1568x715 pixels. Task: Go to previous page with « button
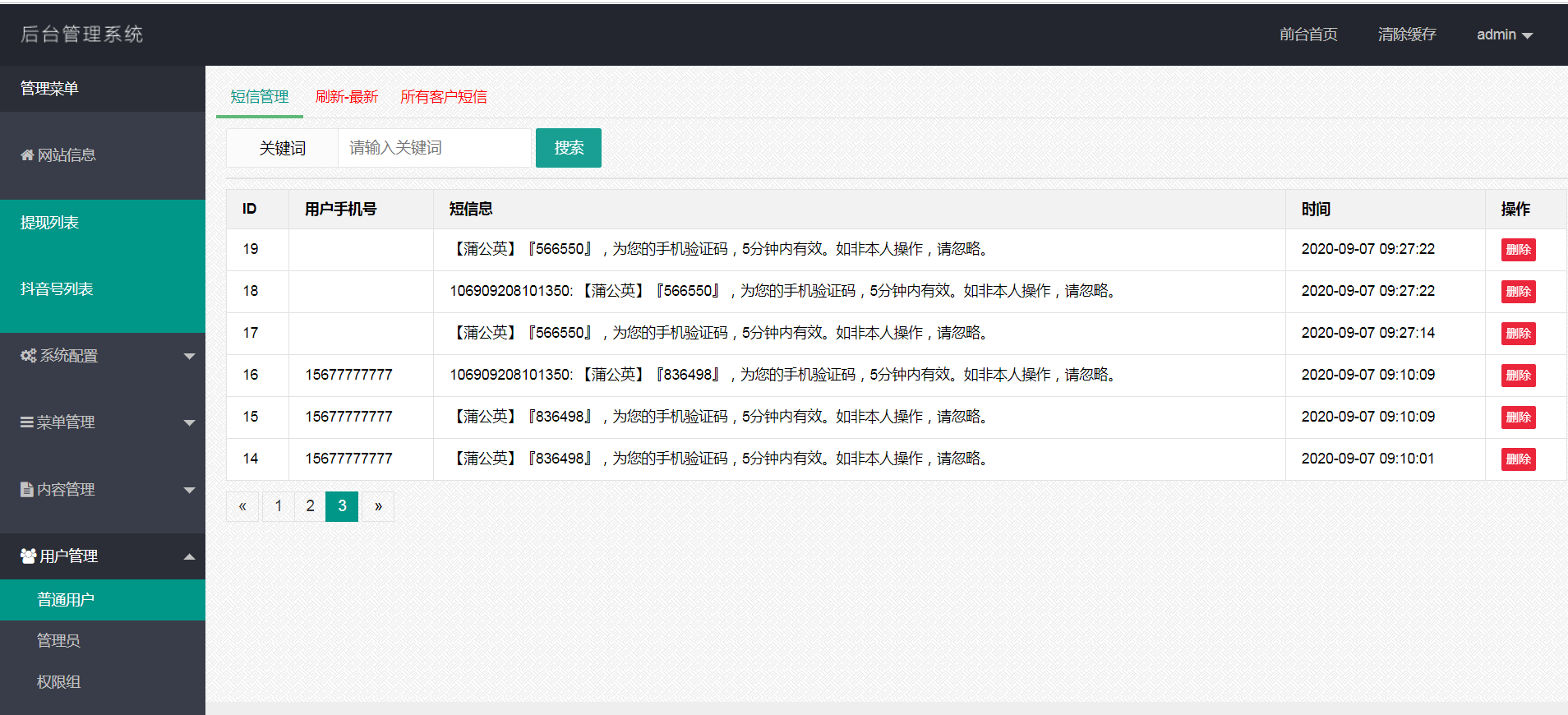(x=242, y=506)
